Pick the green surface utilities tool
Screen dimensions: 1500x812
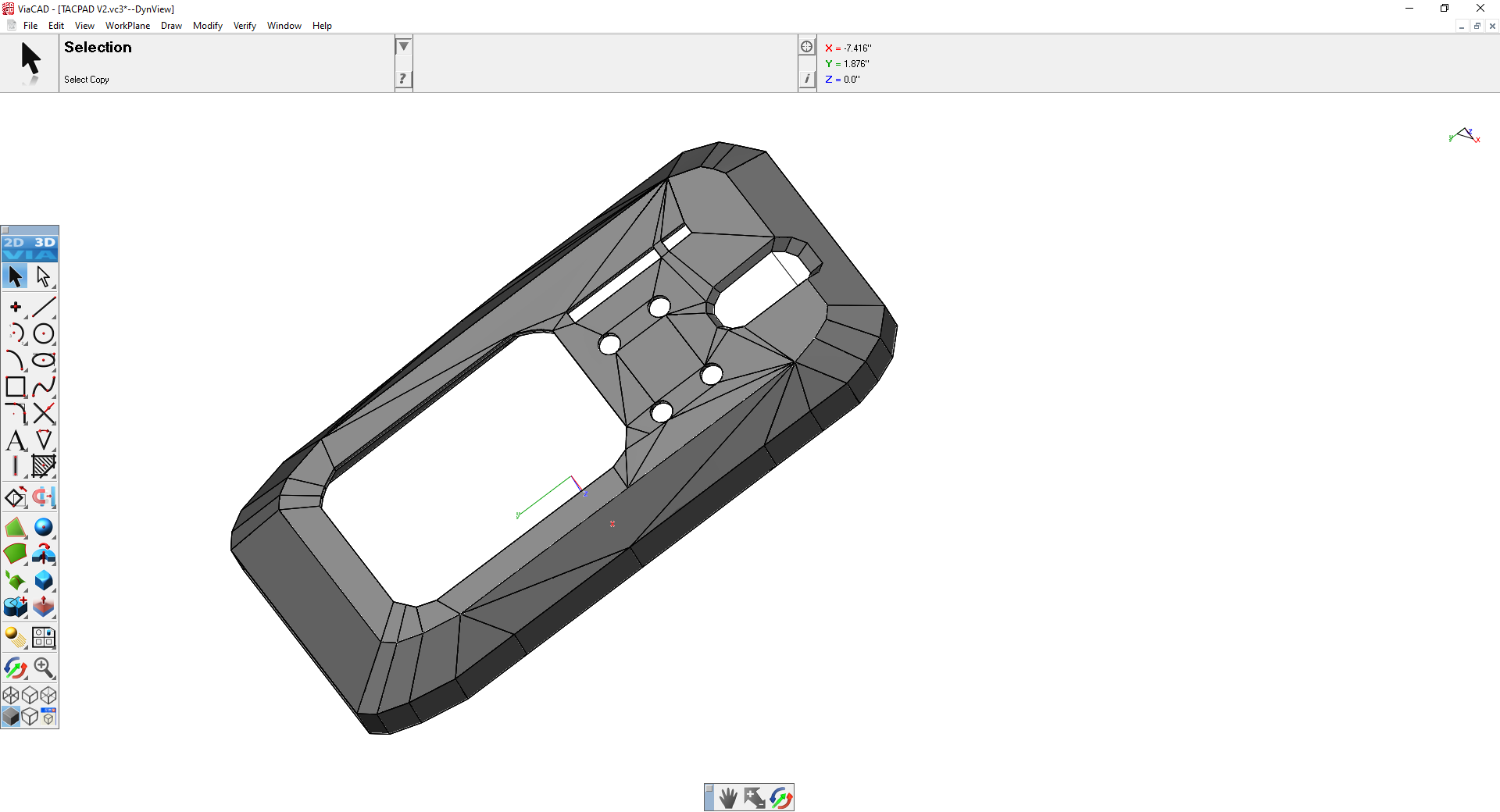pyautogui.click(x=16, y=581)
